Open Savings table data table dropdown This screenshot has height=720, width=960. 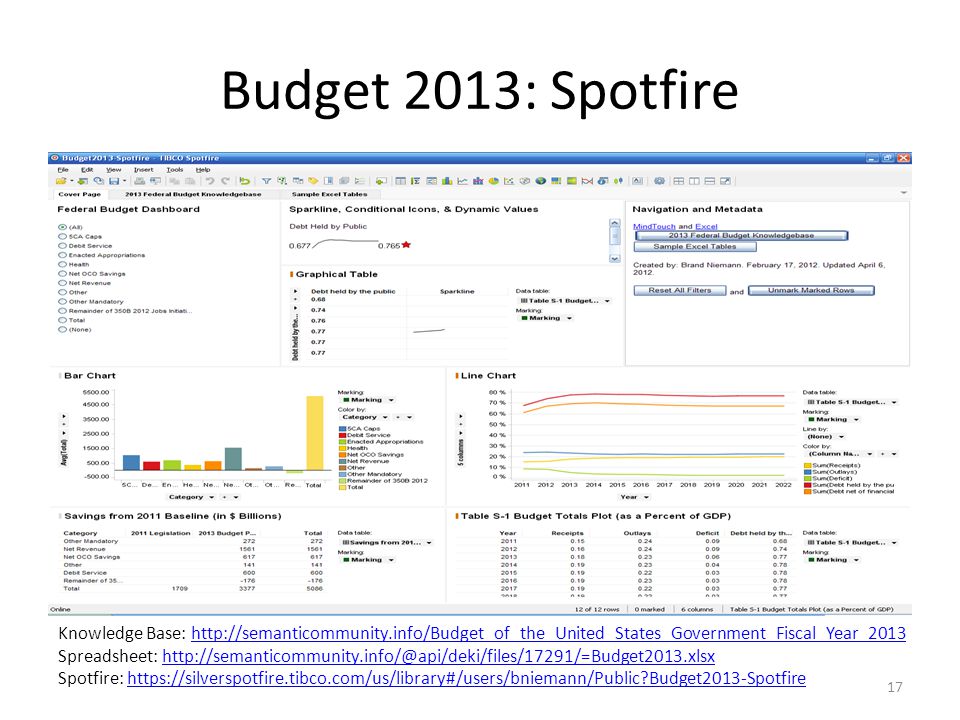point(386,542)
